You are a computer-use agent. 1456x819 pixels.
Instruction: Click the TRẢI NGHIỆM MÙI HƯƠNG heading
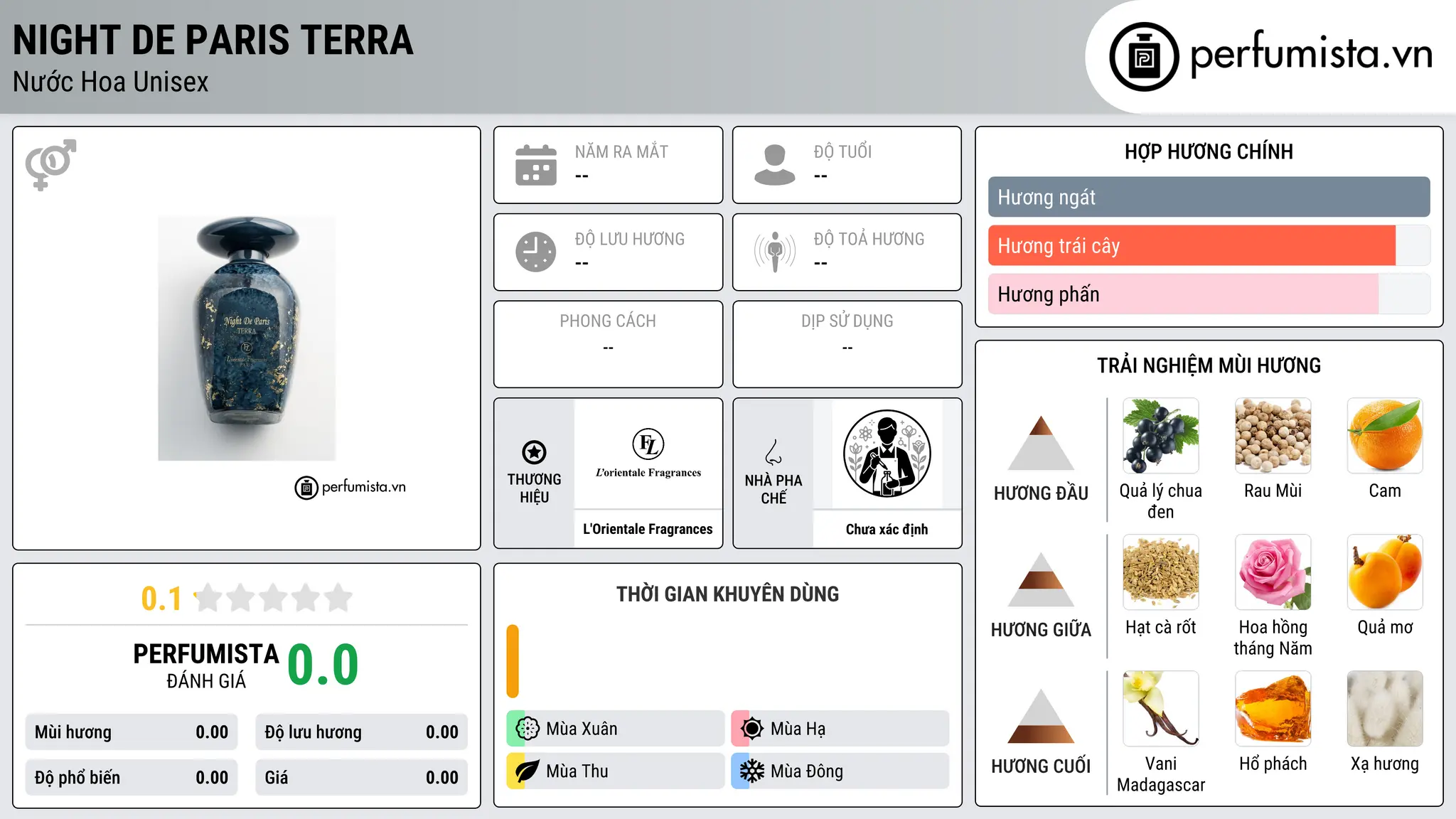tap(1209, 365)
